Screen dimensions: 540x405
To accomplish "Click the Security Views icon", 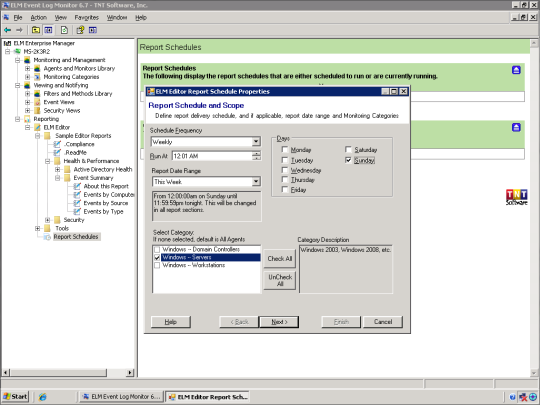I will (x=37, y=111).
